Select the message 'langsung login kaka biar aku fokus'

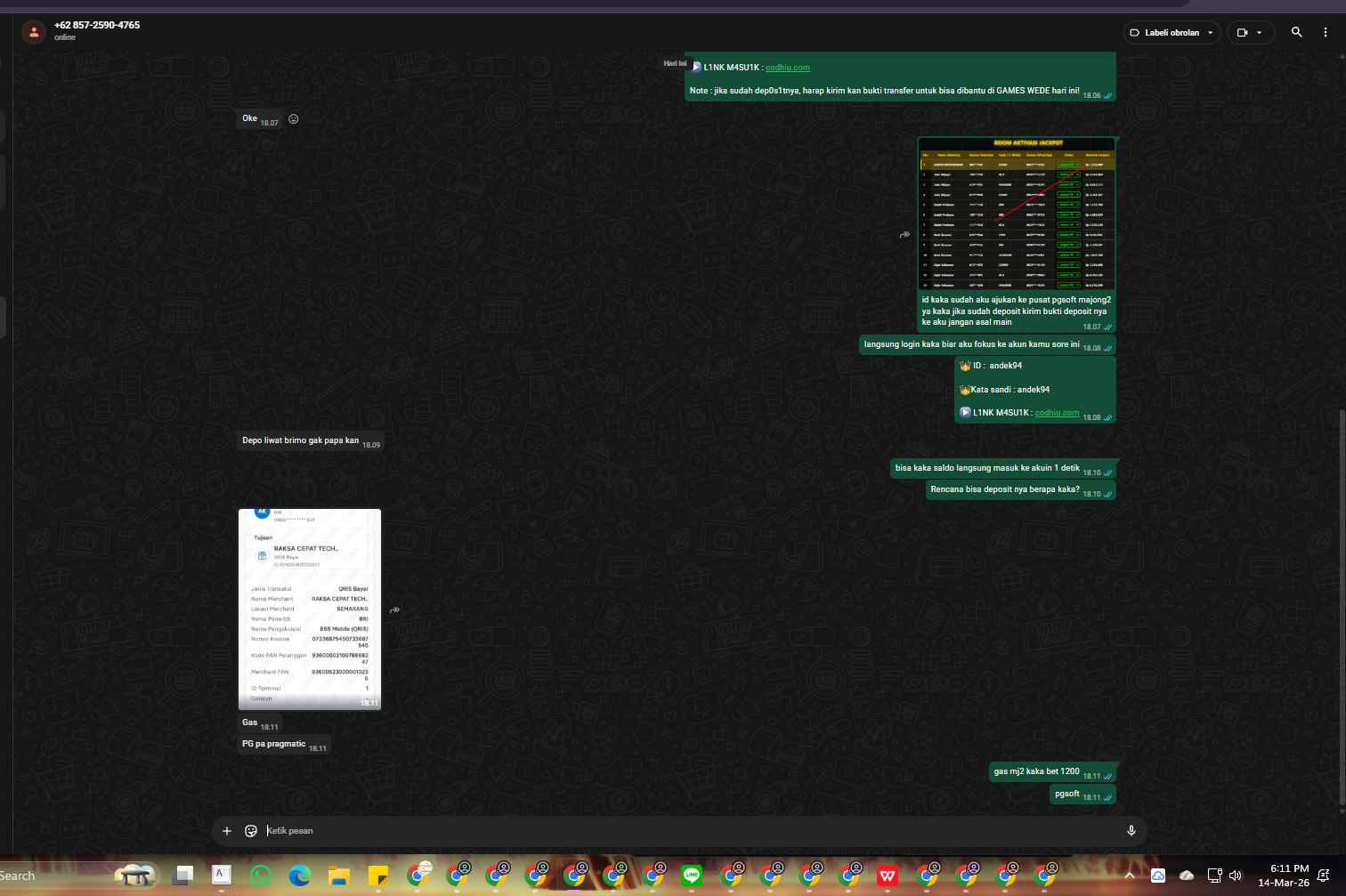click(x=987, y=345)
